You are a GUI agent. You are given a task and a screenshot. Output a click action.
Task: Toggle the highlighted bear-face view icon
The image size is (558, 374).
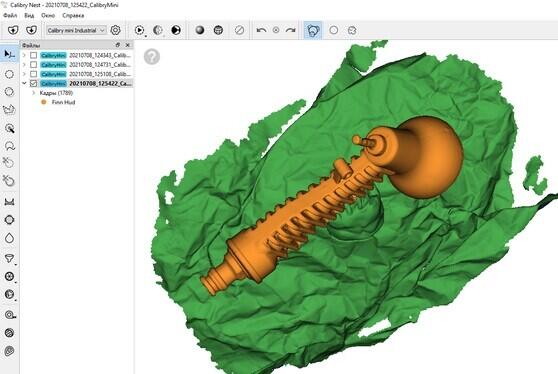[313, 30]
